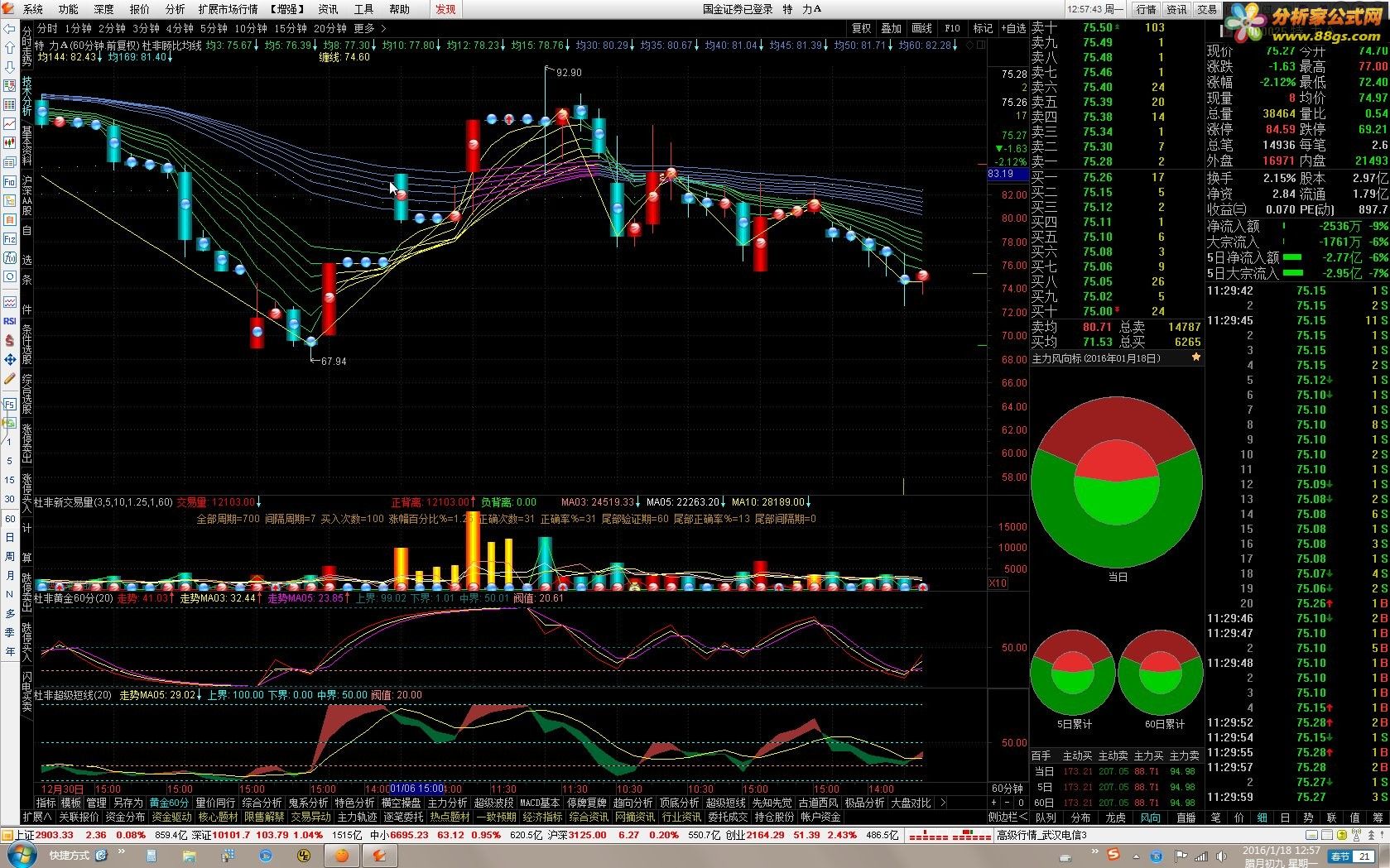Open 指标 indicator selector
The width and height of the screenshot is (1390, 868).
[46, 803]
